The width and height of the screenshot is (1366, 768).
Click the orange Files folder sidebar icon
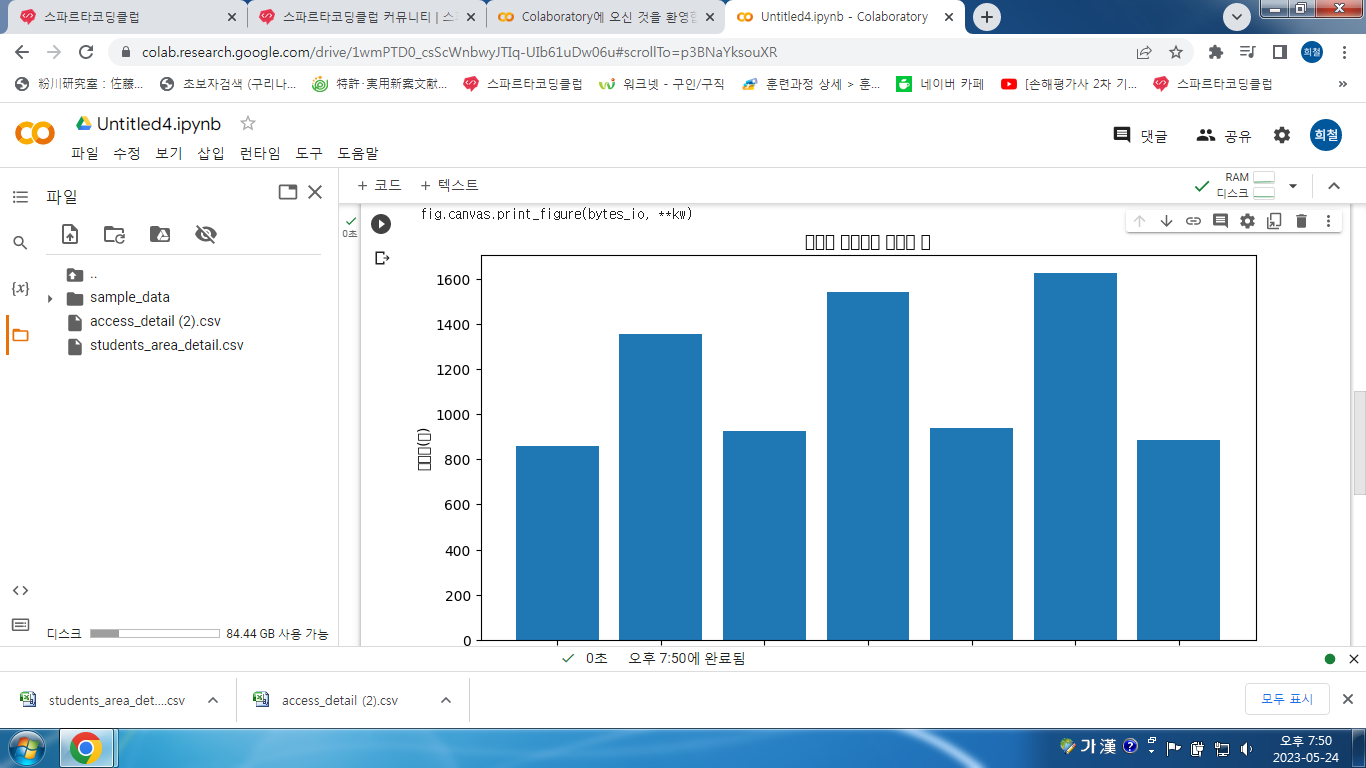(20, 335)
